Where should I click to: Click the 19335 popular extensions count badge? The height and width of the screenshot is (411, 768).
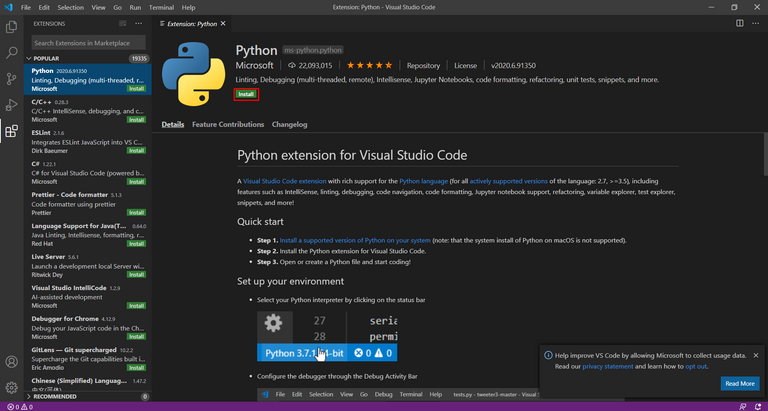pyautogui.click(x=139, y=58)
